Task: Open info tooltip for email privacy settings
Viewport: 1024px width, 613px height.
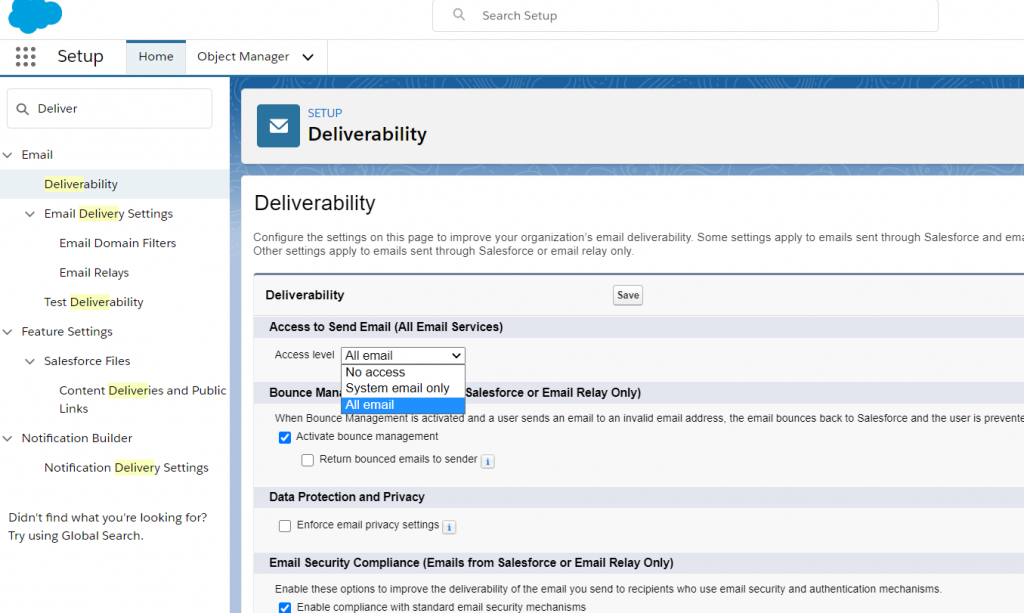Action: [447, 526]
